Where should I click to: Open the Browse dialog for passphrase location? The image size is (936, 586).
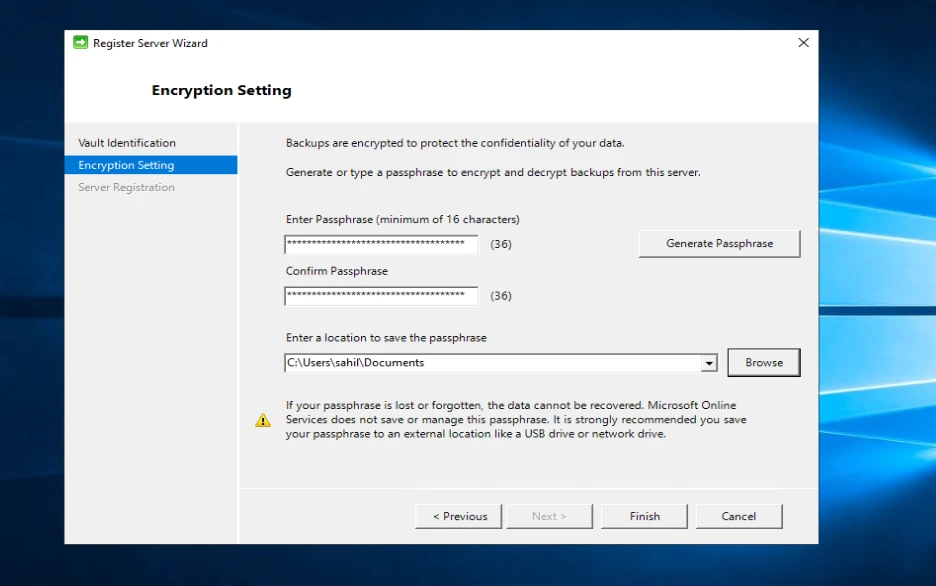coord(763,362)
